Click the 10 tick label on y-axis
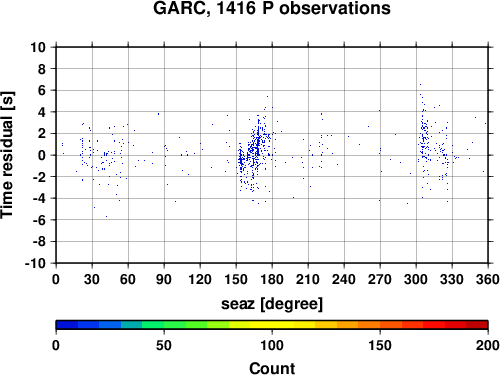 38,47
